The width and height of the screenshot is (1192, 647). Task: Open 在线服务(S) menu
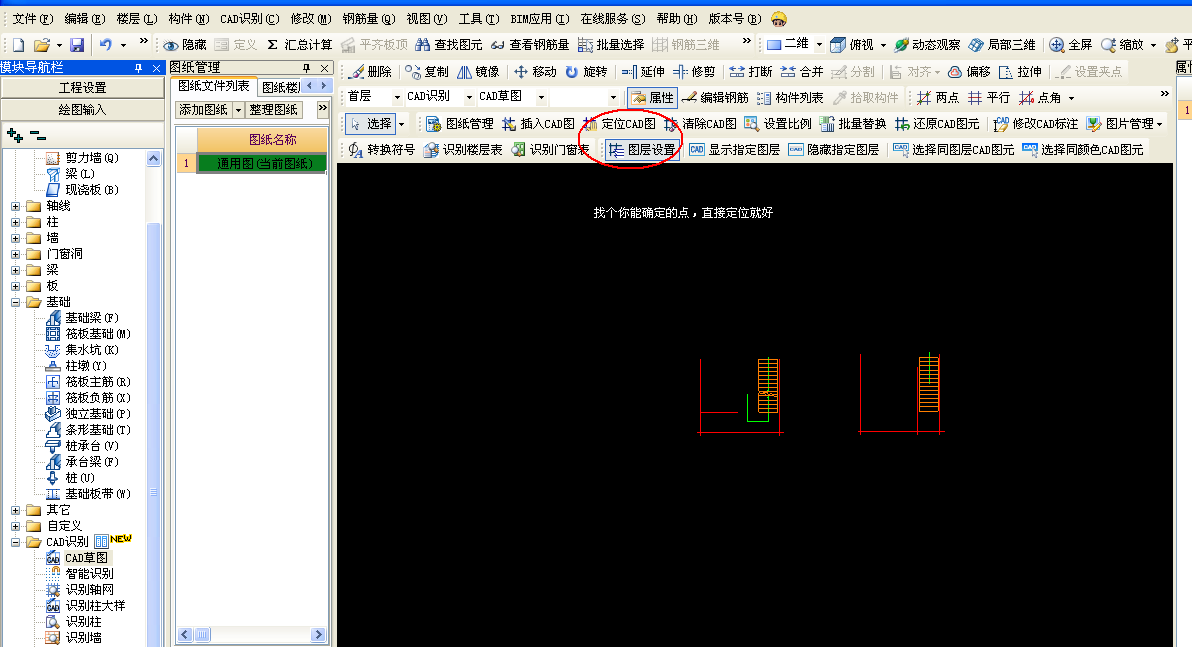[613, 18]
